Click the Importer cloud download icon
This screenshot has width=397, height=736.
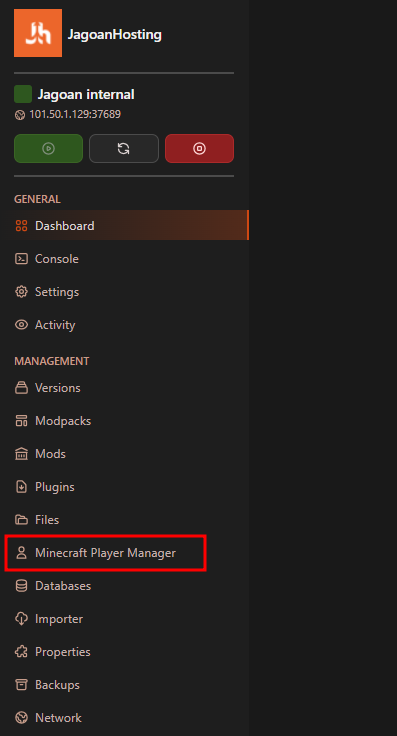pyautogui.click(x=22, y=619)
